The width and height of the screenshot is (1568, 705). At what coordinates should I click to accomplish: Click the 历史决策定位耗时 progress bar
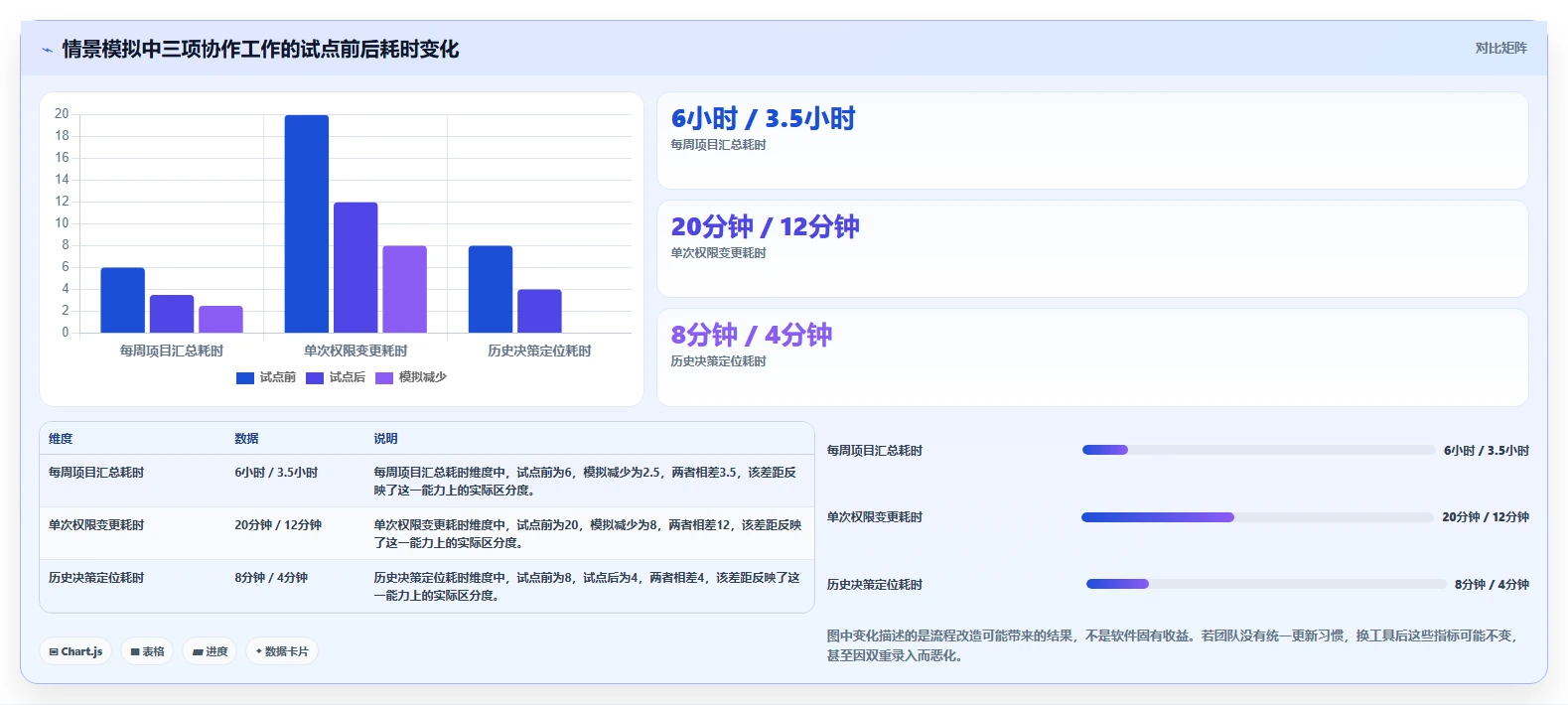point(1266,584)
